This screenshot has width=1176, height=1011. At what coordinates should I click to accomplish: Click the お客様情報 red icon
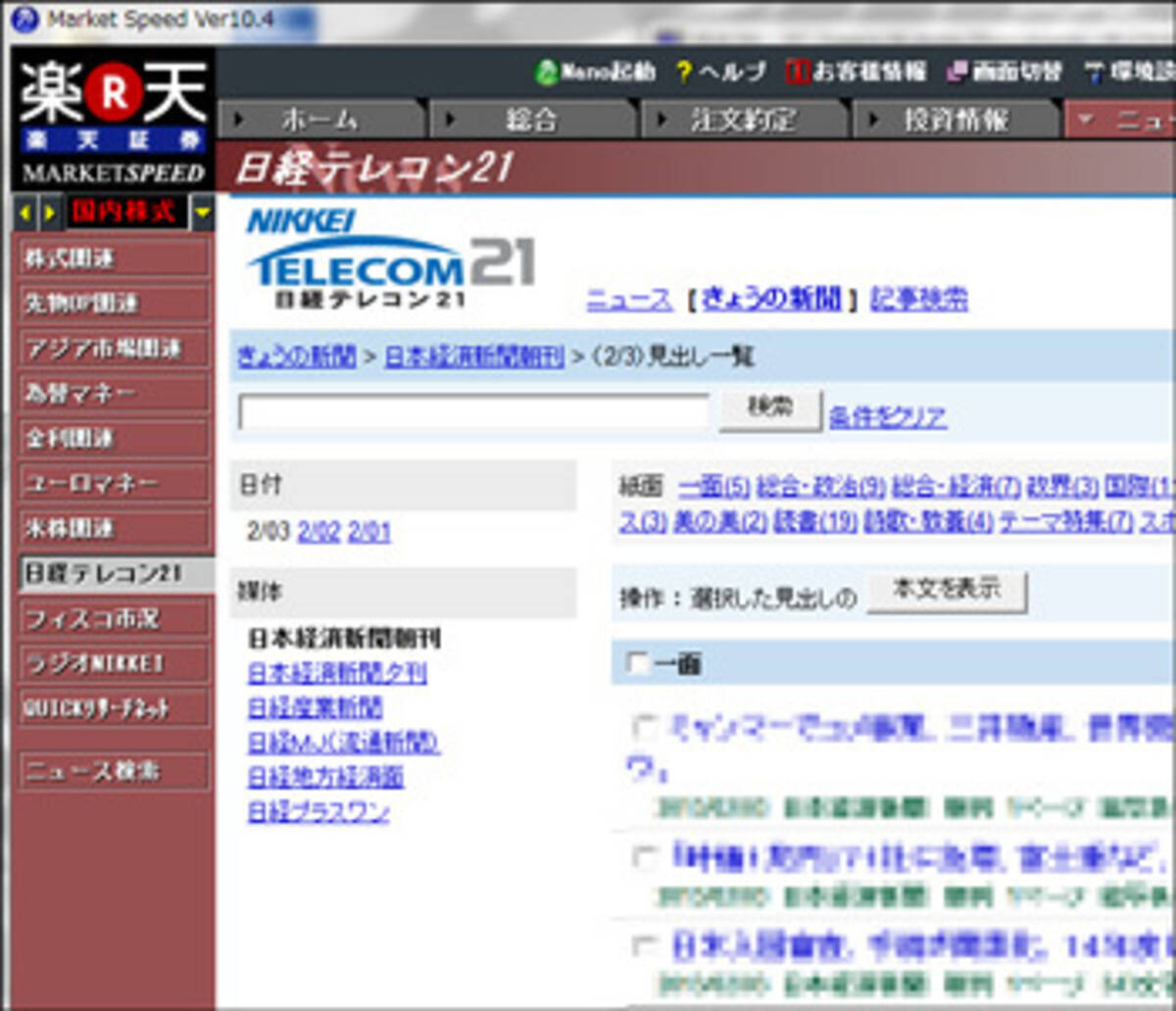coord(799,72)
